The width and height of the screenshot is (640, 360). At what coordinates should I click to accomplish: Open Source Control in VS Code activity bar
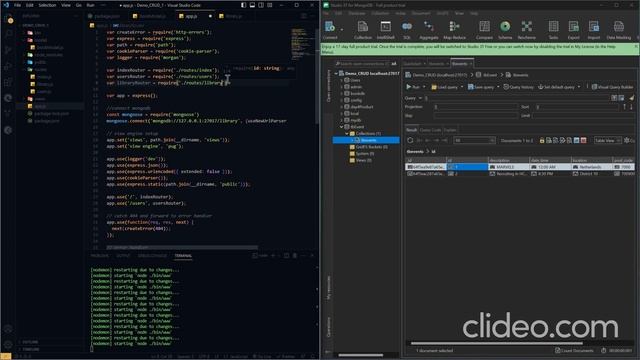click(x=8, y=50)
